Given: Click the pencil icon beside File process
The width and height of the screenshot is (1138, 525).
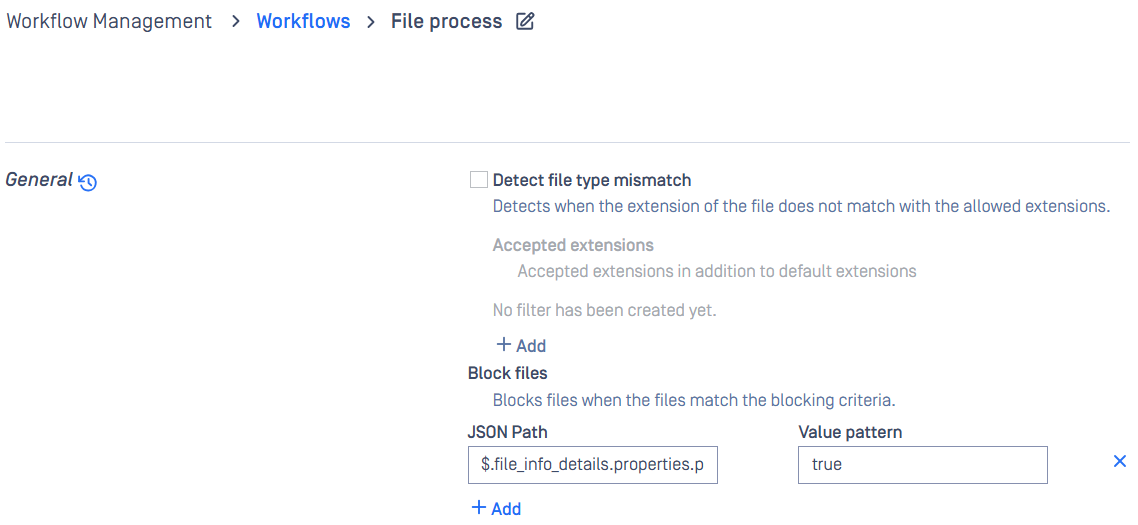Looking at the screenshot, I should tap(525, 21).
